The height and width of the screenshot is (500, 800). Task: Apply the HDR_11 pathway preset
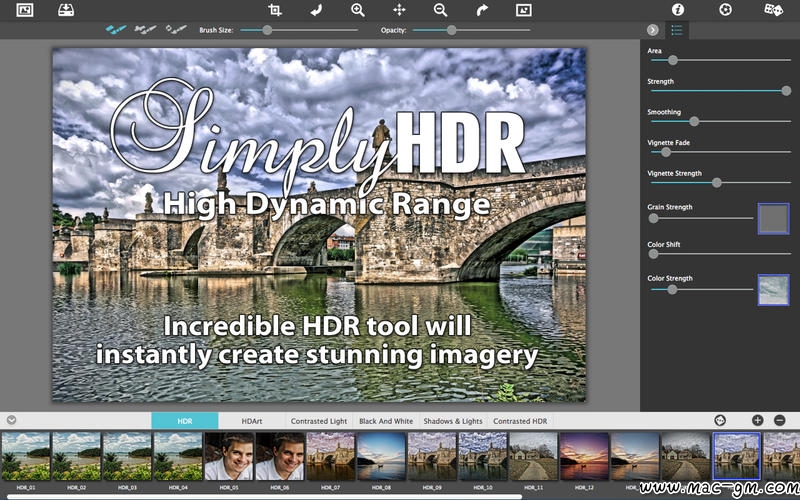(534, 456)
